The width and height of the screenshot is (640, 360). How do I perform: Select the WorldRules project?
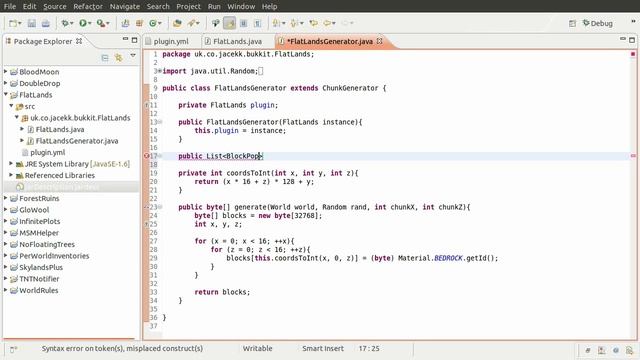coord(39,290)
